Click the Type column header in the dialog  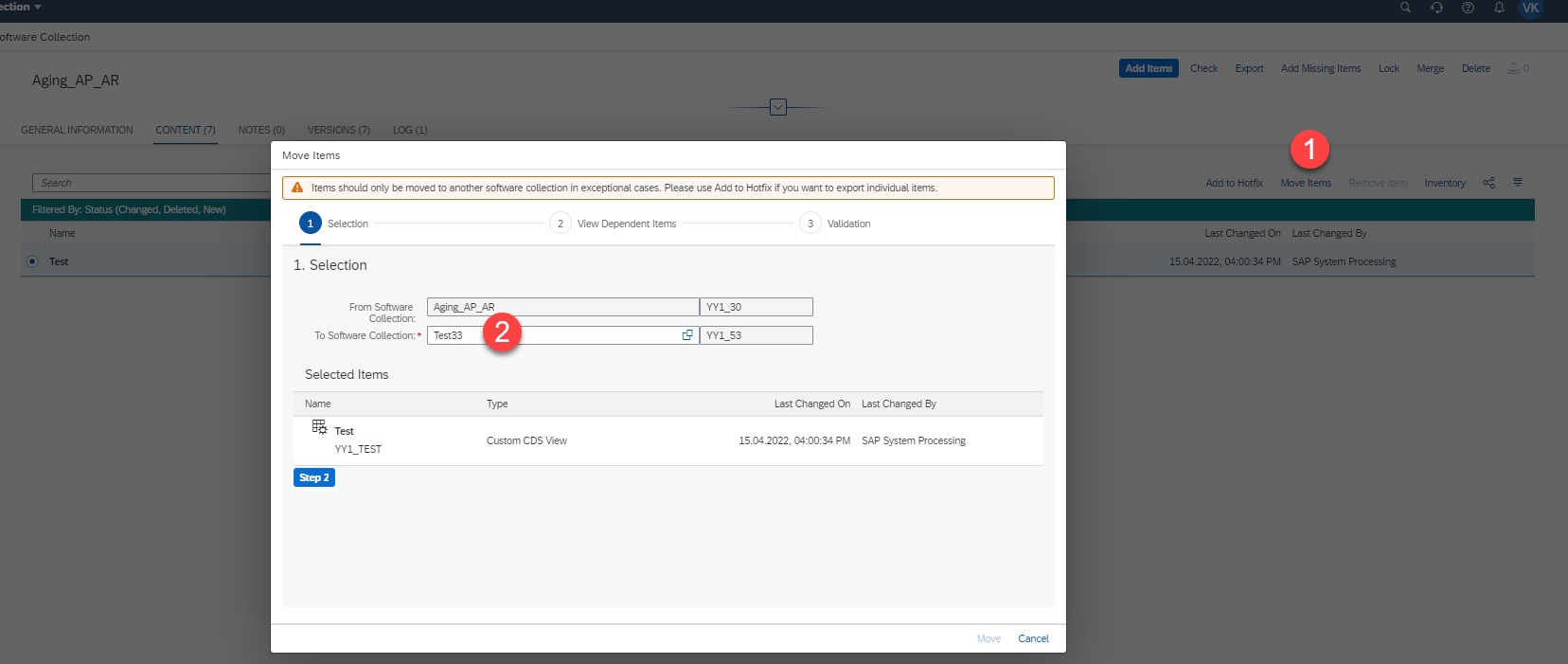pyautogui.click(x=497, y=404)
